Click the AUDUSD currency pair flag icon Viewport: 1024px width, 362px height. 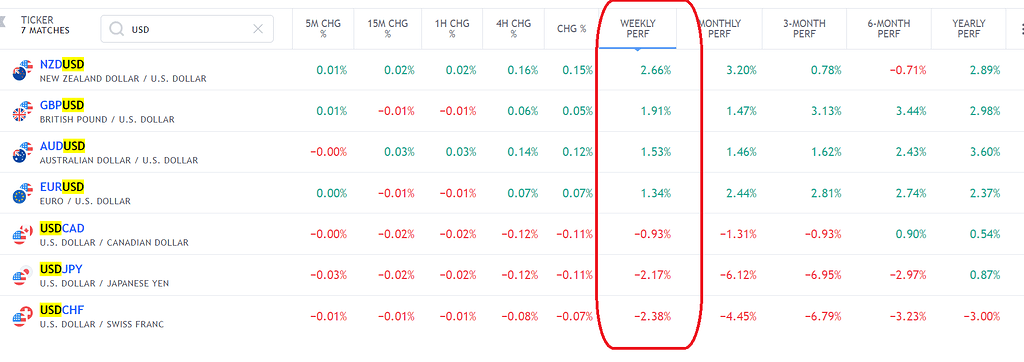tap(22, 152)
